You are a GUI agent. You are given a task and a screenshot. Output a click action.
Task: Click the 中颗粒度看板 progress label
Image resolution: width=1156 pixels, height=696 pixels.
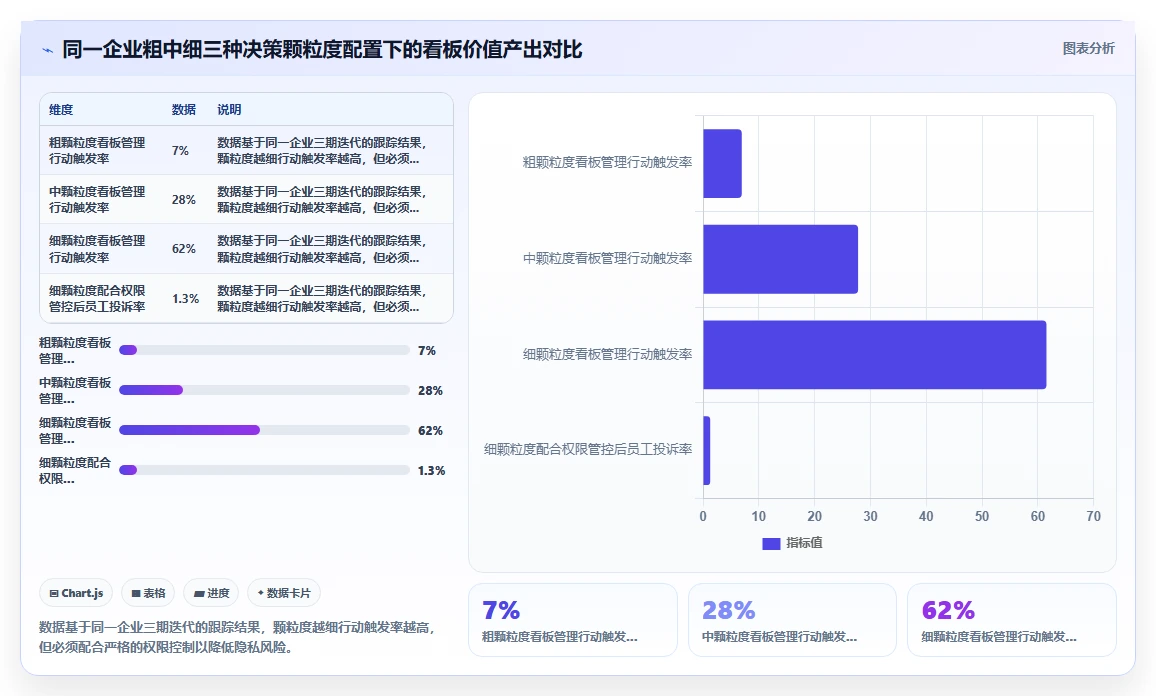[x=75, y=390]
